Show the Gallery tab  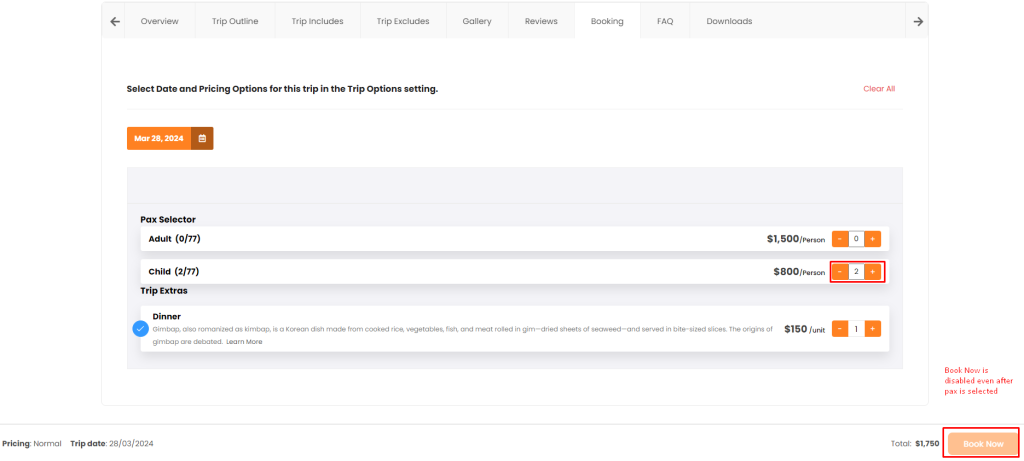[477, 21]
